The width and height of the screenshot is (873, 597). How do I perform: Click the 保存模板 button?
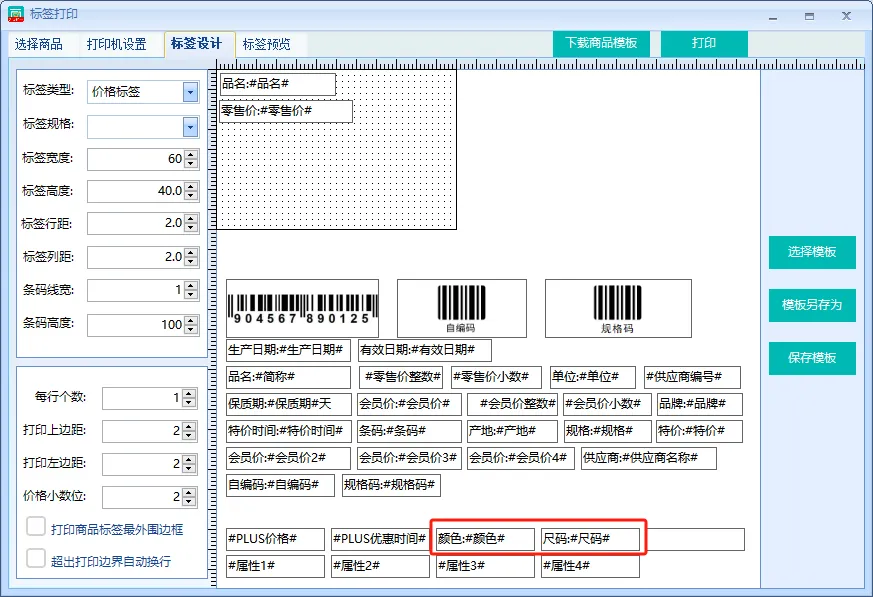[811, 358]
